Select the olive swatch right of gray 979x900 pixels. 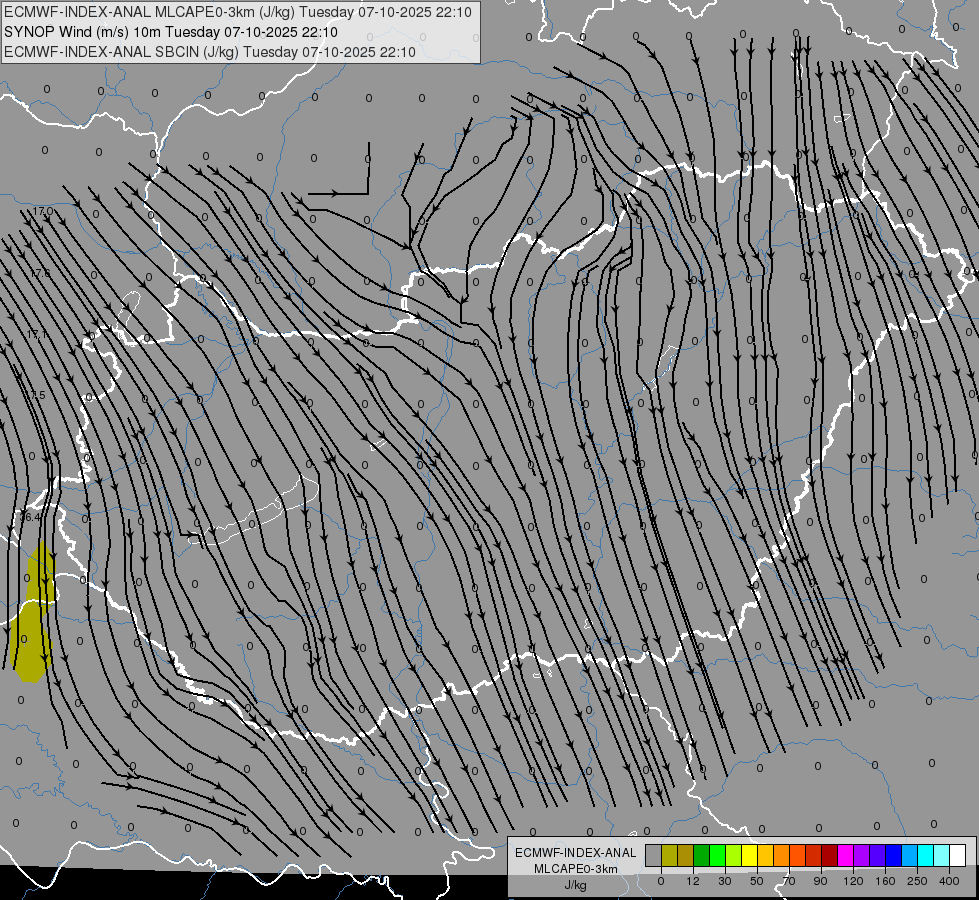(669, 855)
